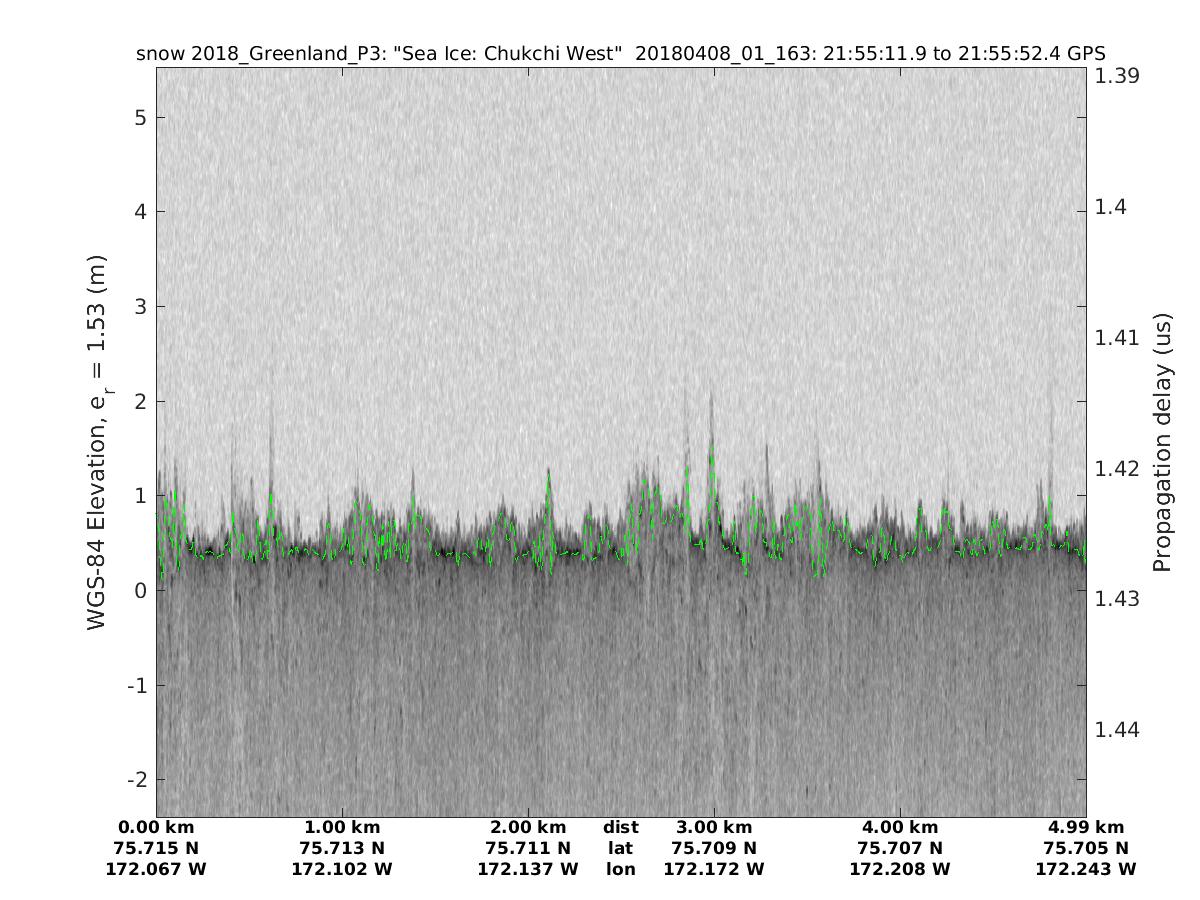Click the 1.00 km distance label

click(342, 827)
